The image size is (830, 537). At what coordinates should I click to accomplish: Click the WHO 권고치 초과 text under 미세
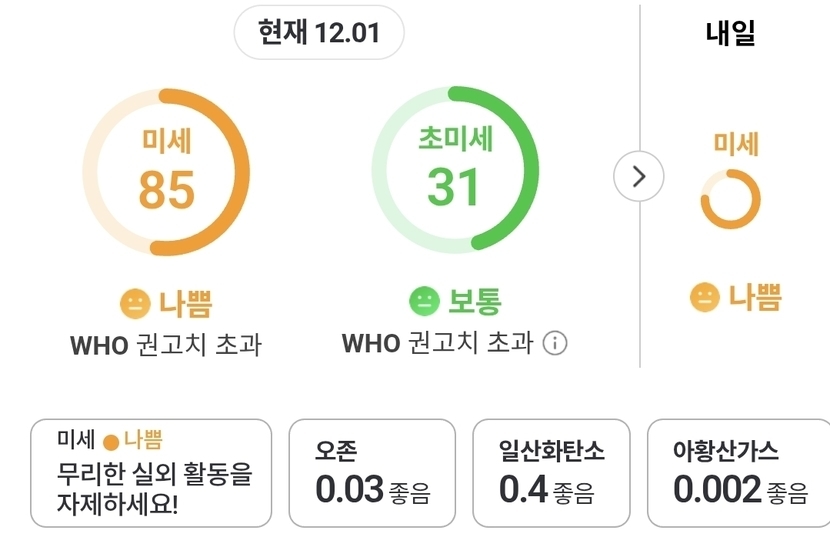click(166, 345)
